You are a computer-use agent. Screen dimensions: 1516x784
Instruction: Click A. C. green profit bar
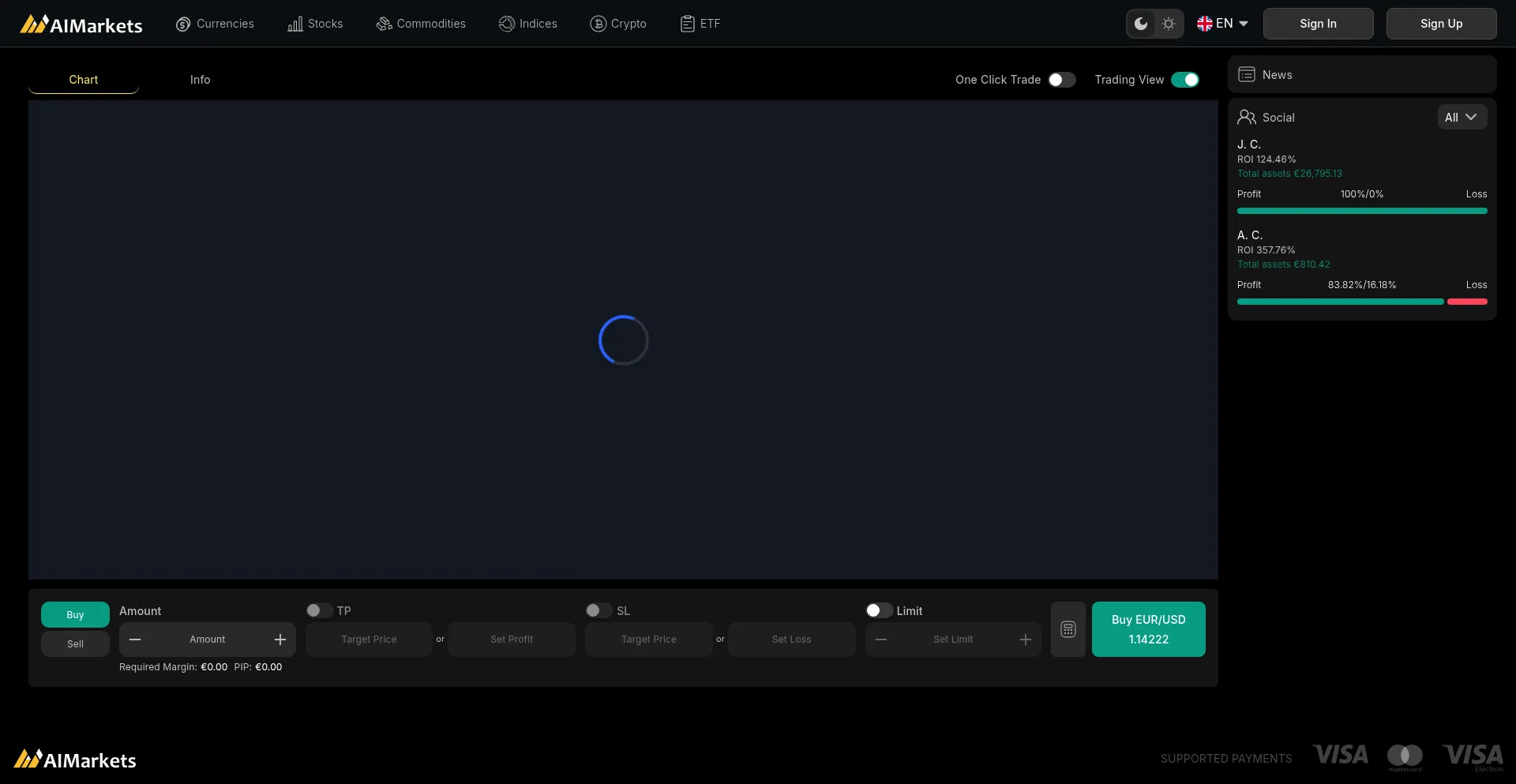tap(1341, 302)
